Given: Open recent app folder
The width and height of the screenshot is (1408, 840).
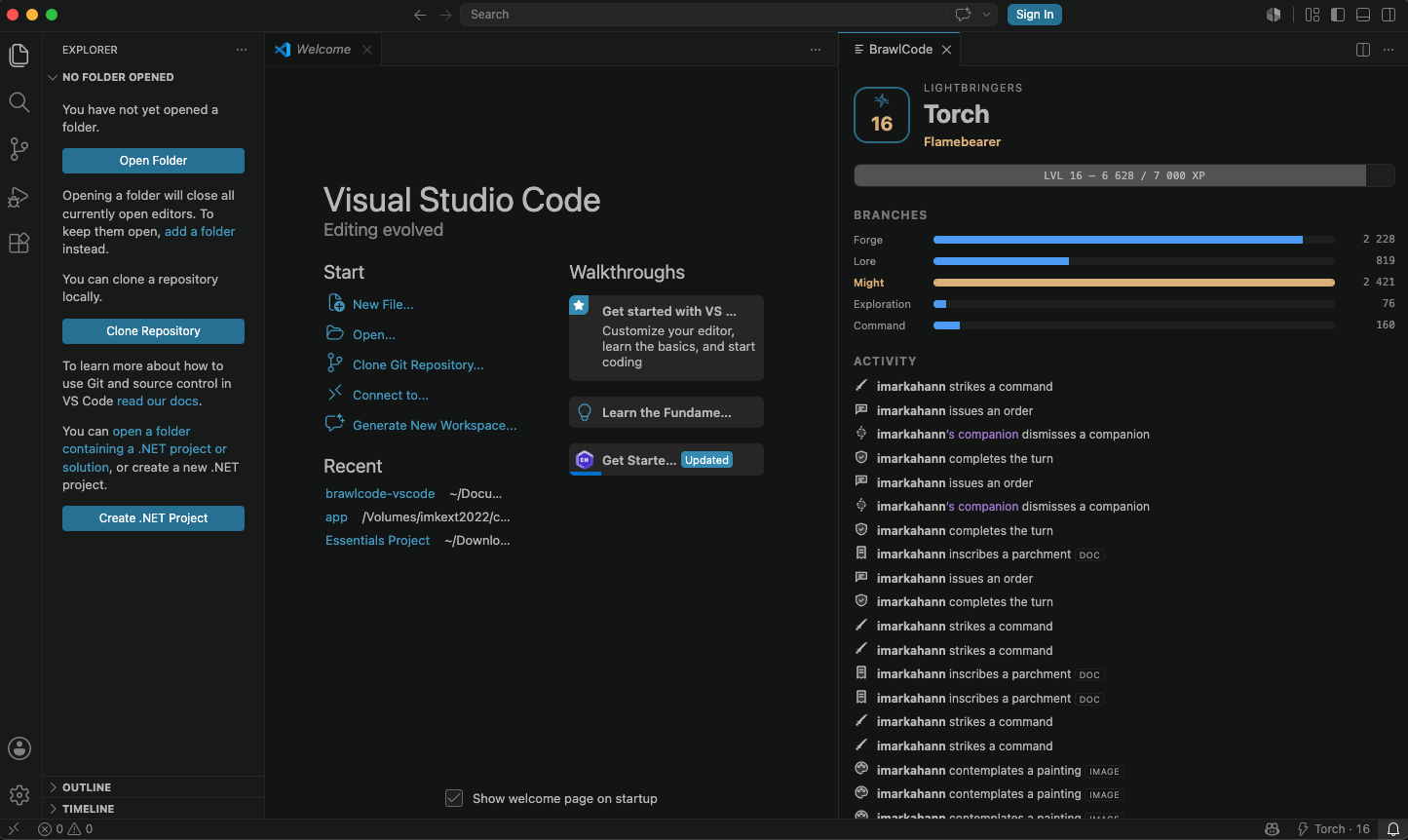Looking at the screenshot, I should pos(336,517).
